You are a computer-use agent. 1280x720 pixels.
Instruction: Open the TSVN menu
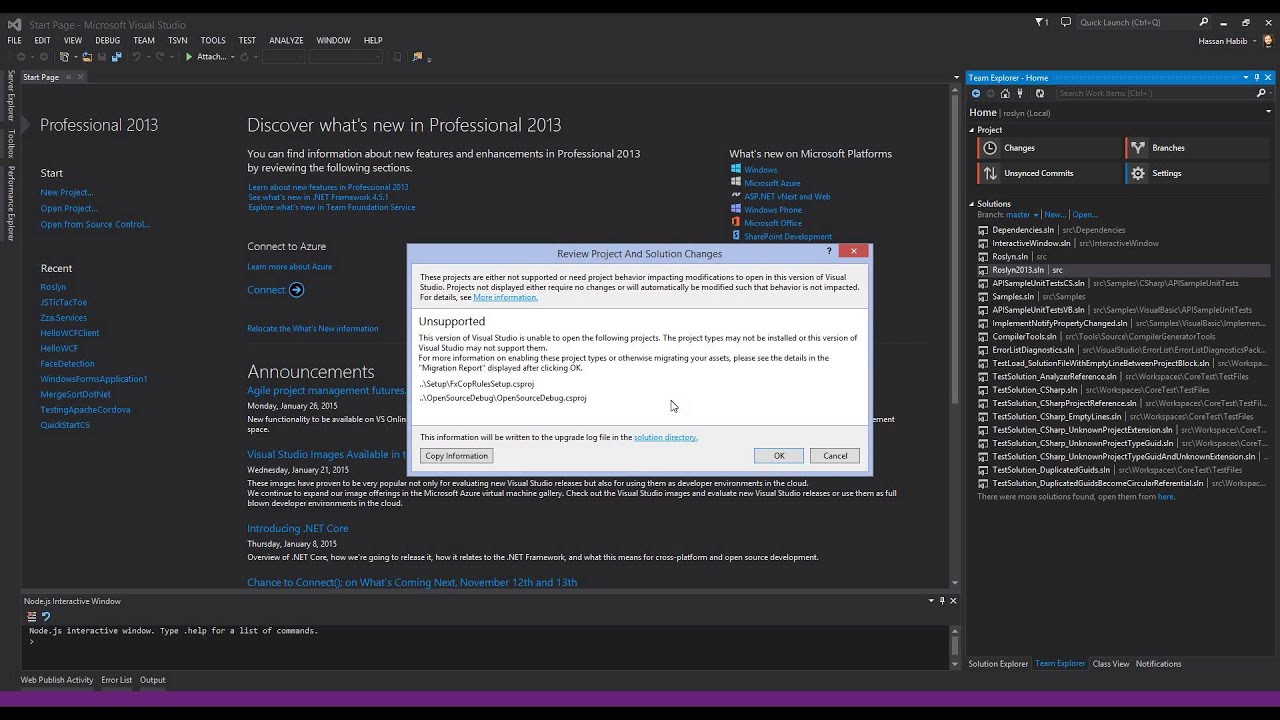click(x=177, y=41)
